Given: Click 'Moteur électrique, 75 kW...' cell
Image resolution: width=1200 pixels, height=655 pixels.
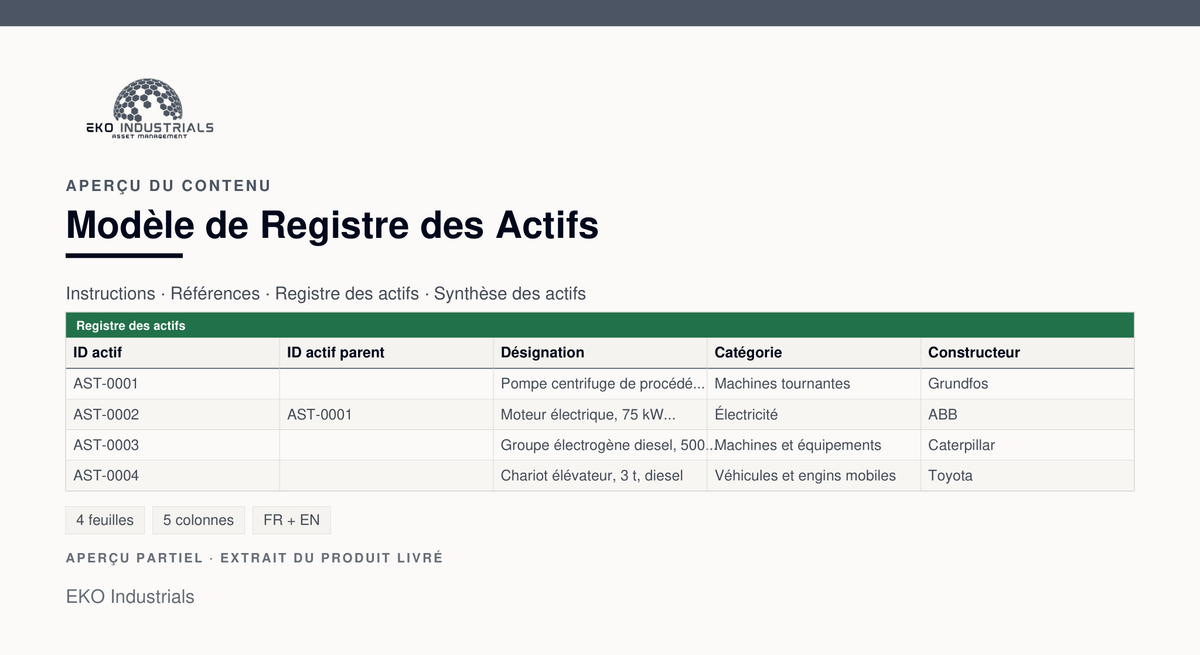Looking at the screenshot, I should pos(601,415).
